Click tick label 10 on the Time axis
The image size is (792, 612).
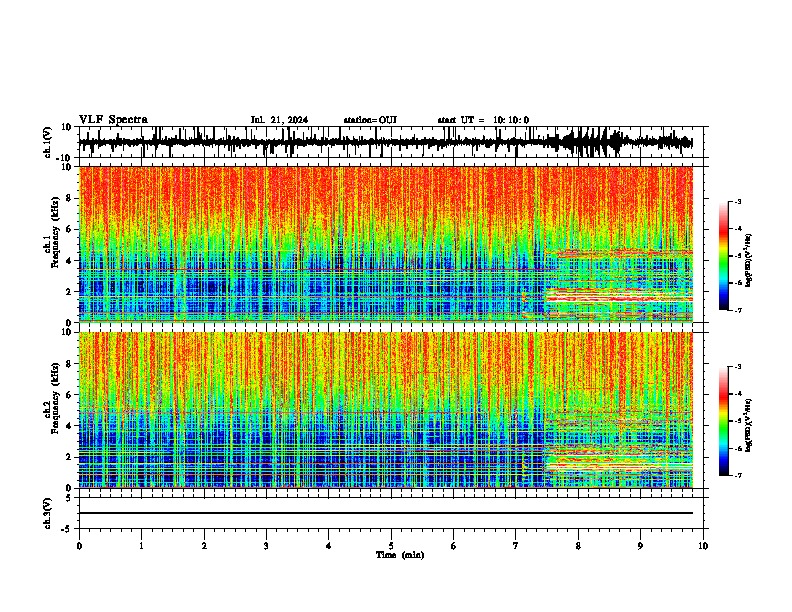click(x=703, y=546)
